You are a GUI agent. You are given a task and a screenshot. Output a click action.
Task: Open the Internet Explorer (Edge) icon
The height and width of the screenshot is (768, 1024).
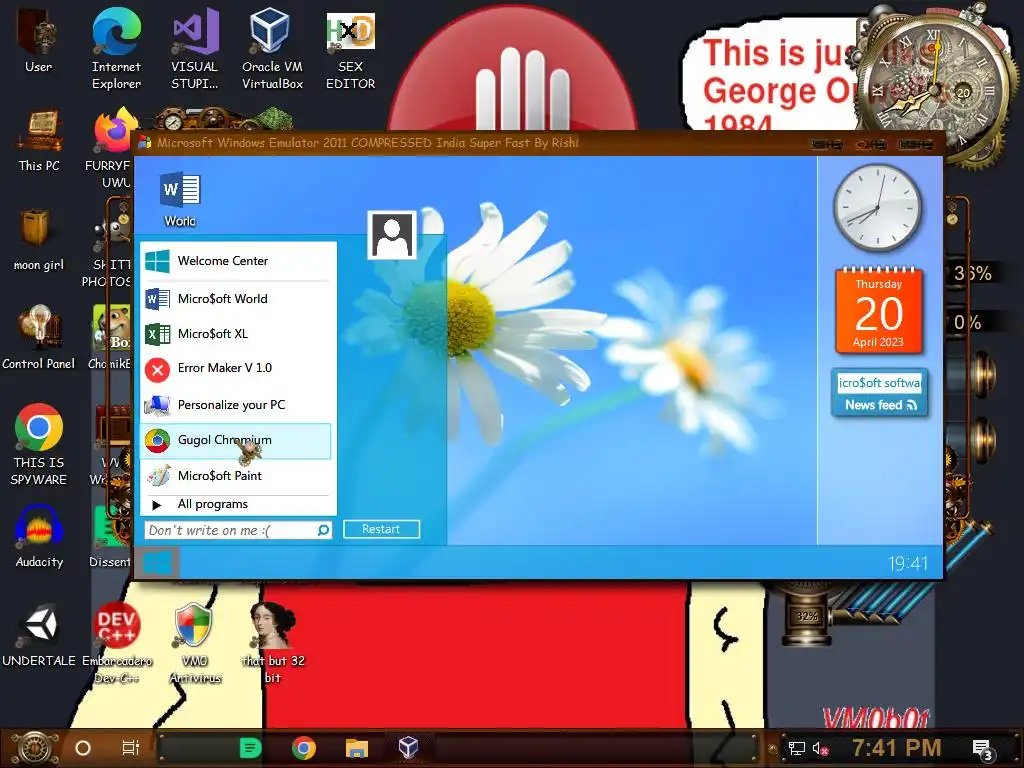pos(116,47)
